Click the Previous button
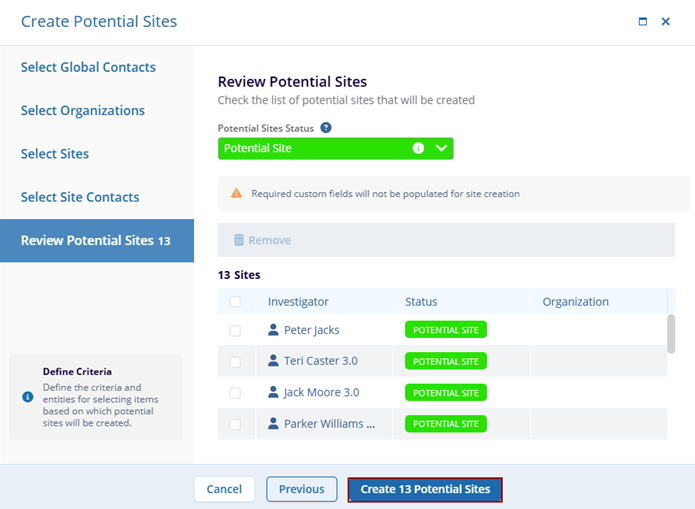 click(x=301, y=489)
